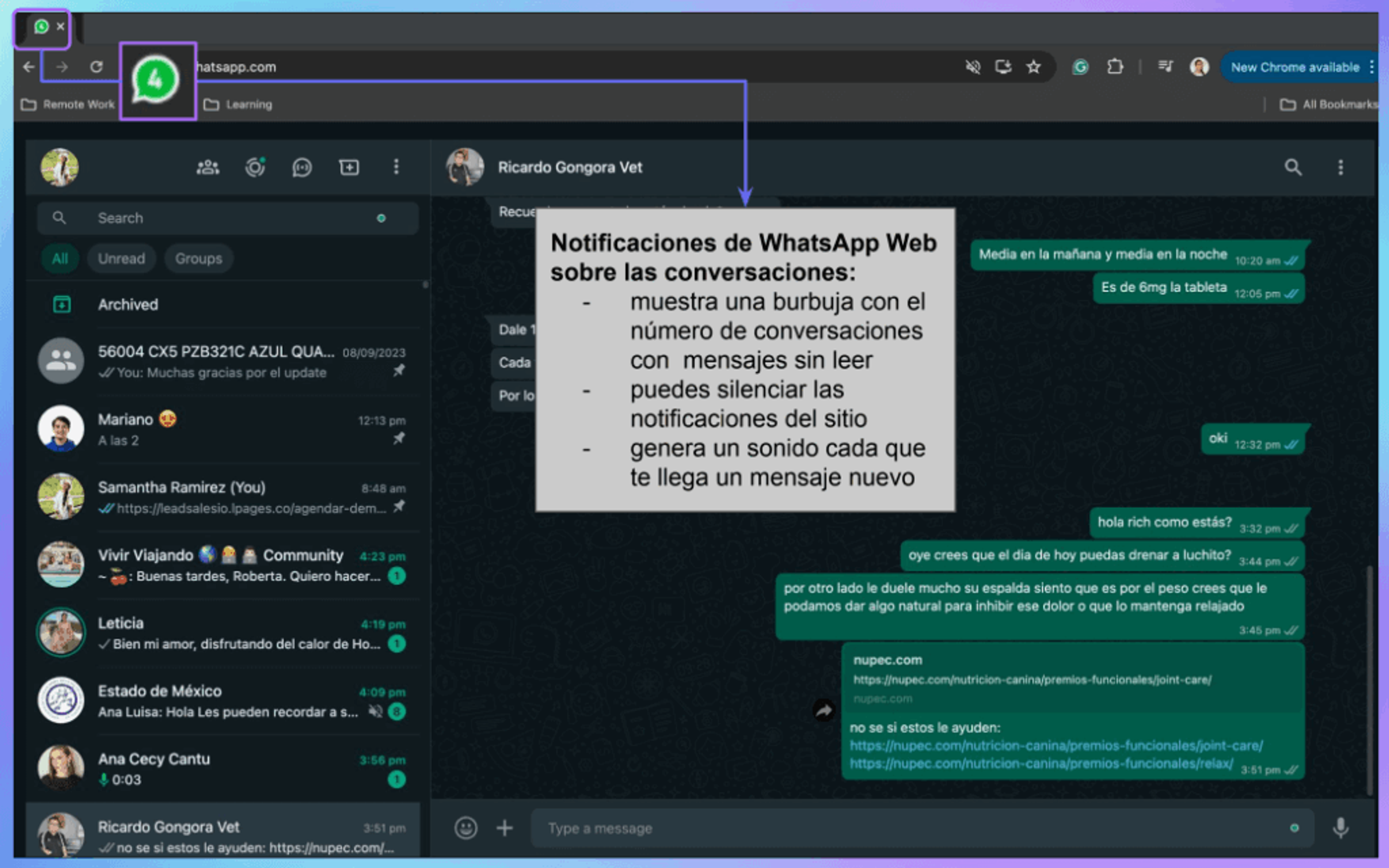1389x868 pixels.
Task: Go back in the browser
Action: click(x=28, y=67)
